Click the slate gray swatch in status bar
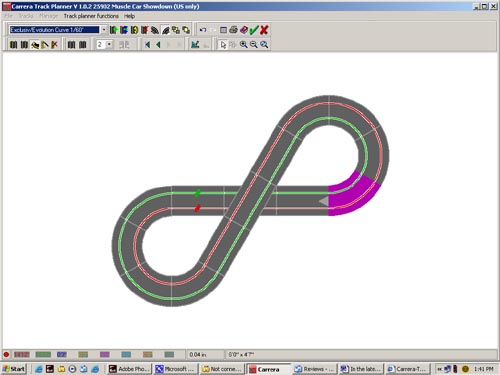Viewport: 500px width, 375px height. 169,354
